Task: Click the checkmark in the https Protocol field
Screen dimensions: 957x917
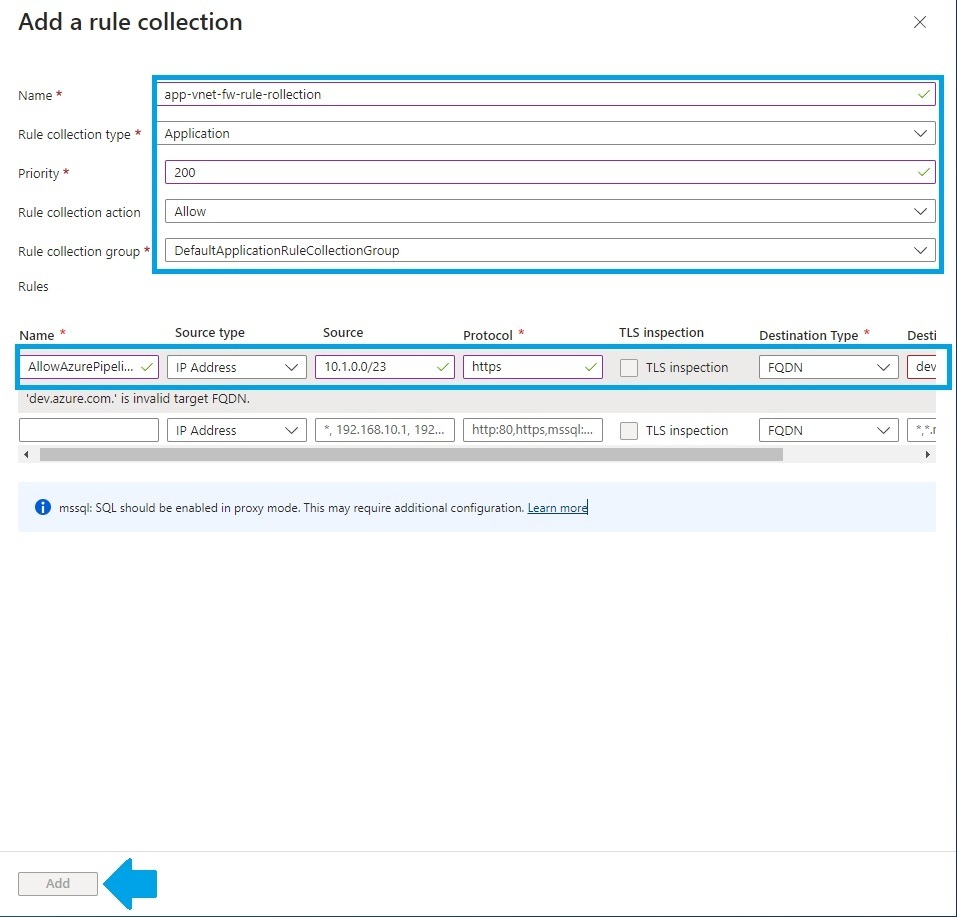Action: [592, 367]
